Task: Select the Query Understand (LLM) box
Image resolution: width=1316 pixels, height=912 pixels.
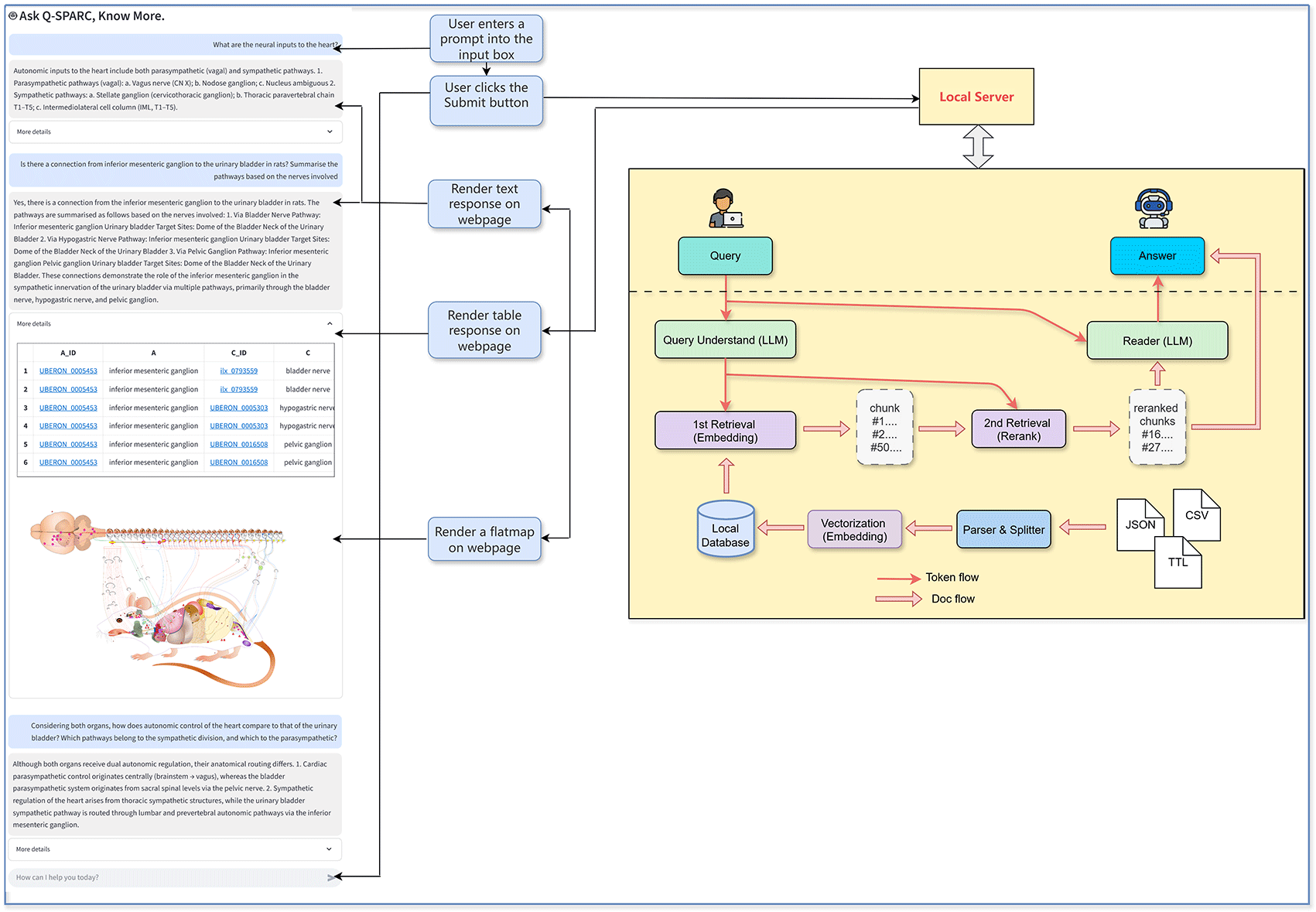Action: [726, 340]
